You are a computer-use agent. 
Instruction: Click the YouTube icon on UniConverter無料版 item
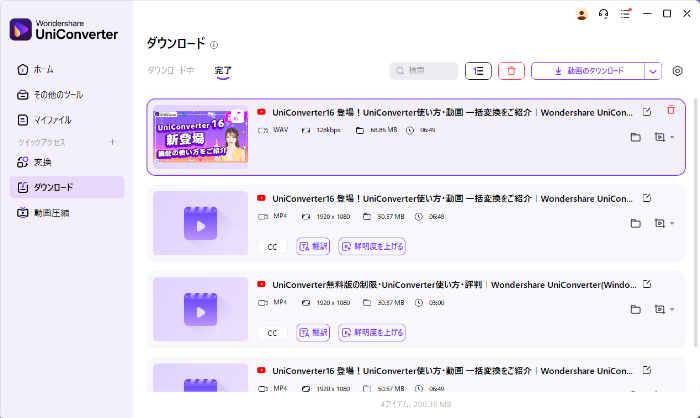(x=262, y=284)
